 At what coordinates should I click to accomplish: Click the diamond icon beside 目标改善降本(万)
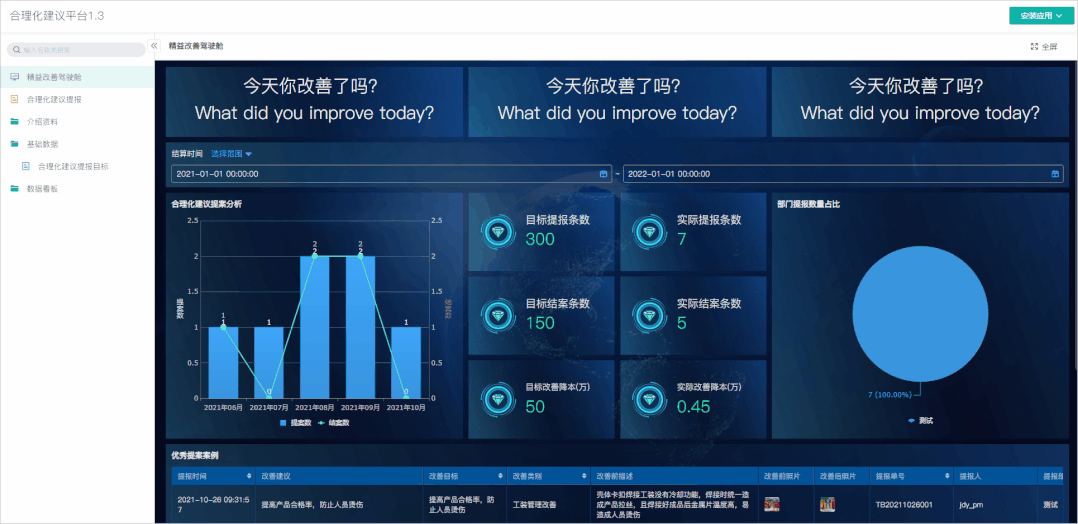tap(497, 398)
